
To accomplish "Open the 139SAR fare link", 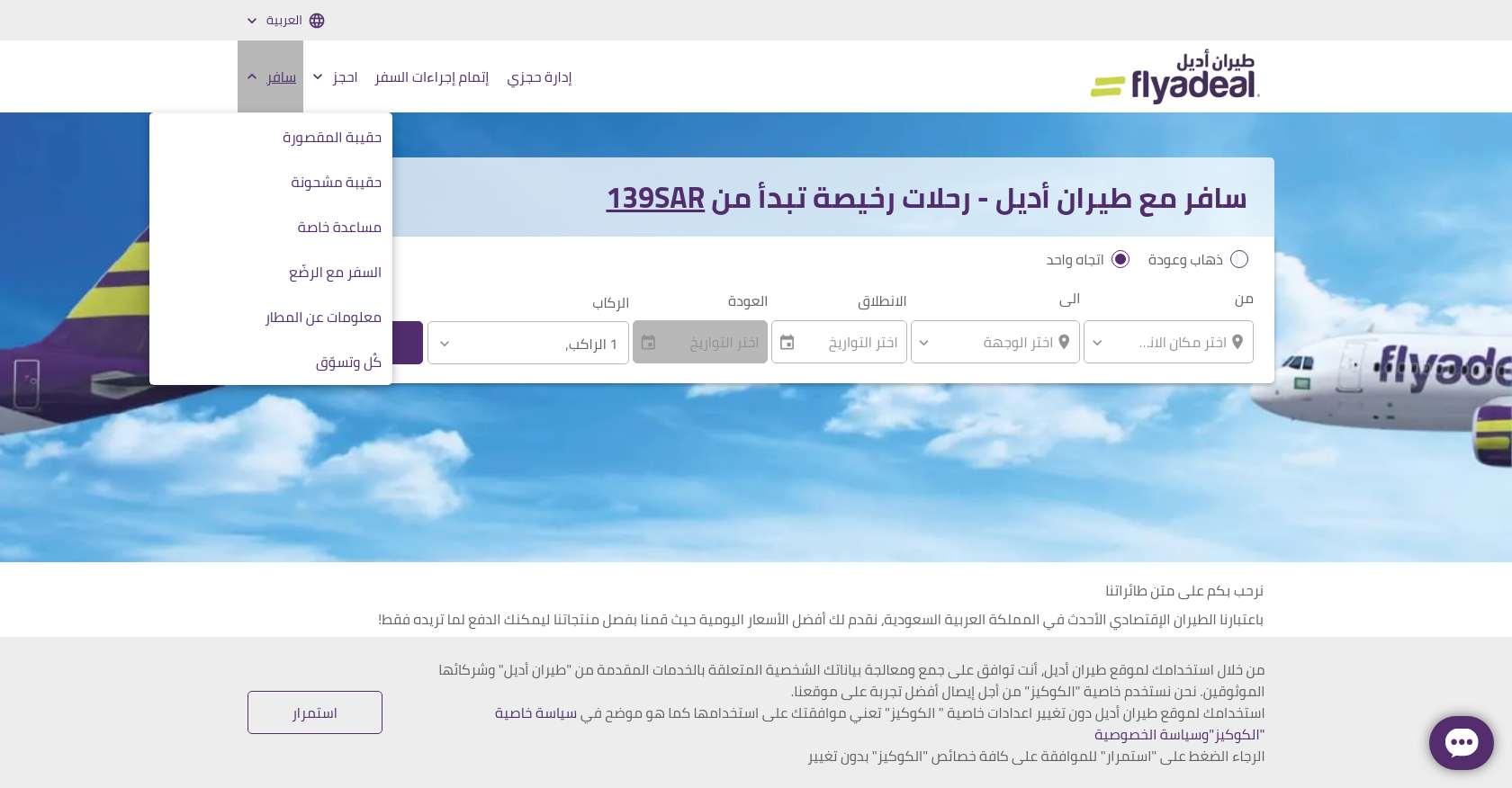I will pos(655,198).
